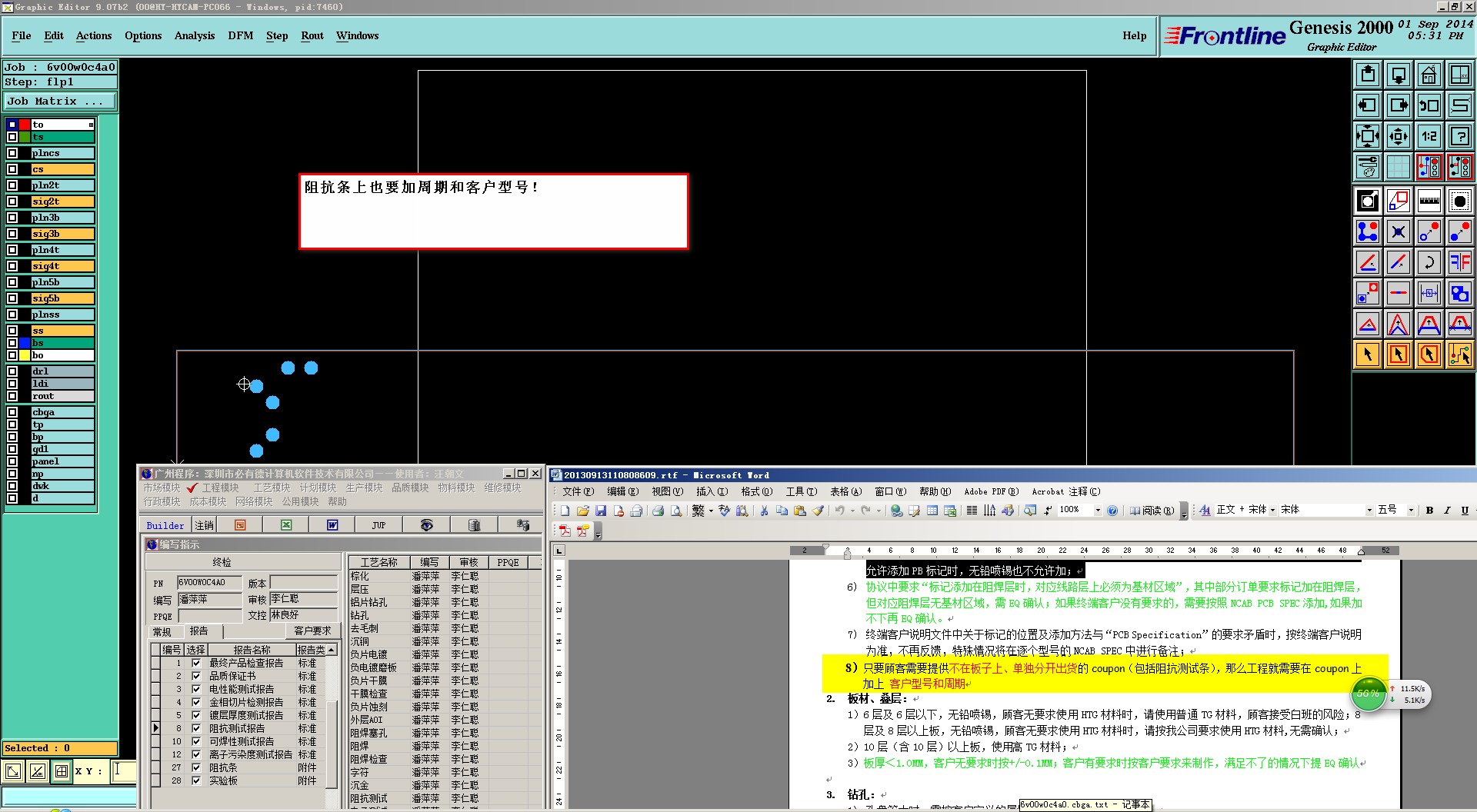The height and width of the screenshot is (812, 1477).
Task: Click the Cut scissors icon in Word
Action: 764,511
